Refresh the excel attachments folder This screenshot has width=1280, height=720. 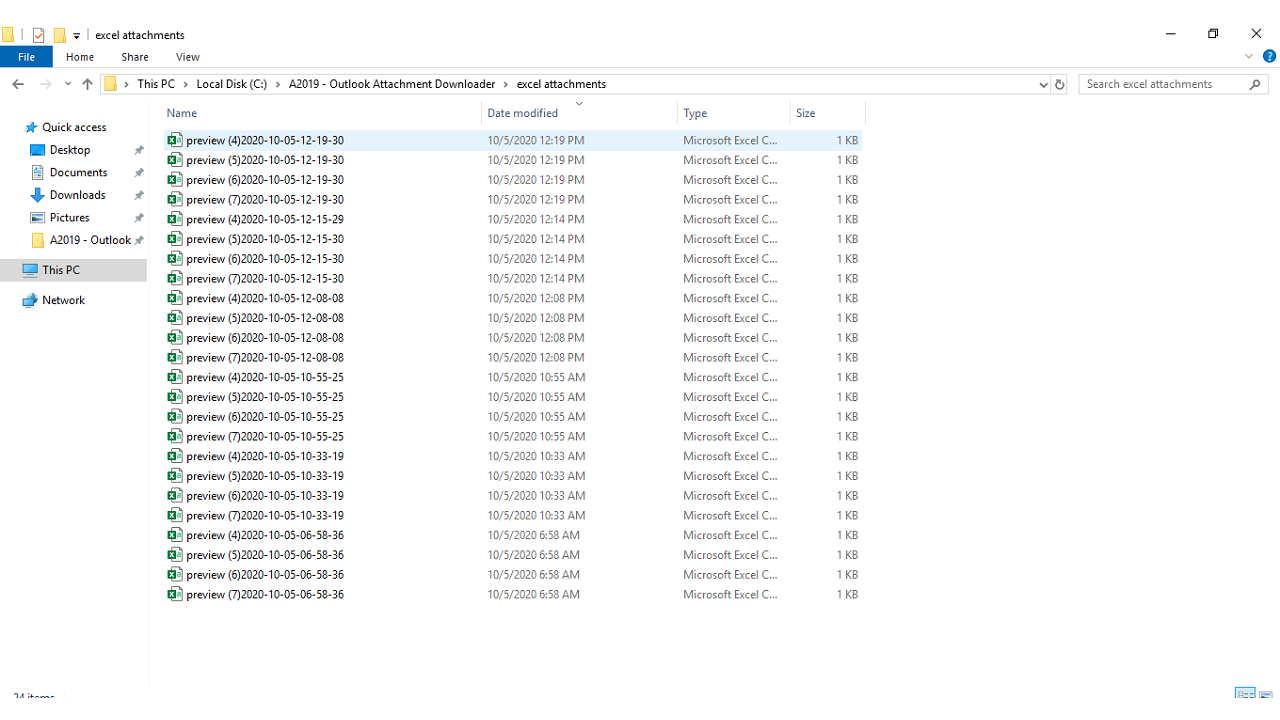1060,84
